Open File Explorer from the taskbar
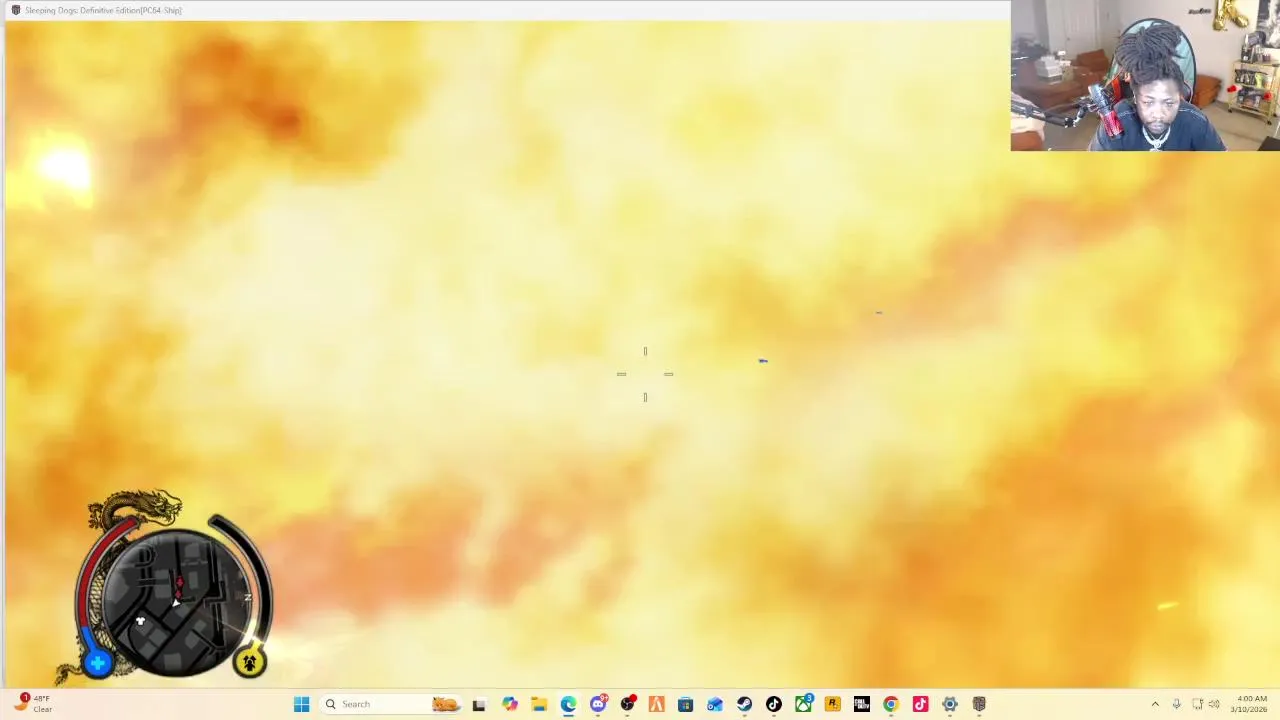Viewport: 1280px width, 720px height. tap(539, 704)
